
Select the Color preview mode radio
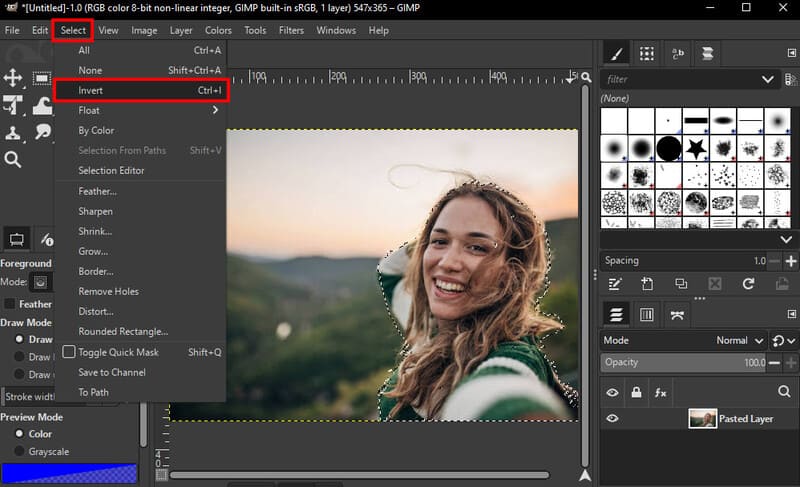19,433
